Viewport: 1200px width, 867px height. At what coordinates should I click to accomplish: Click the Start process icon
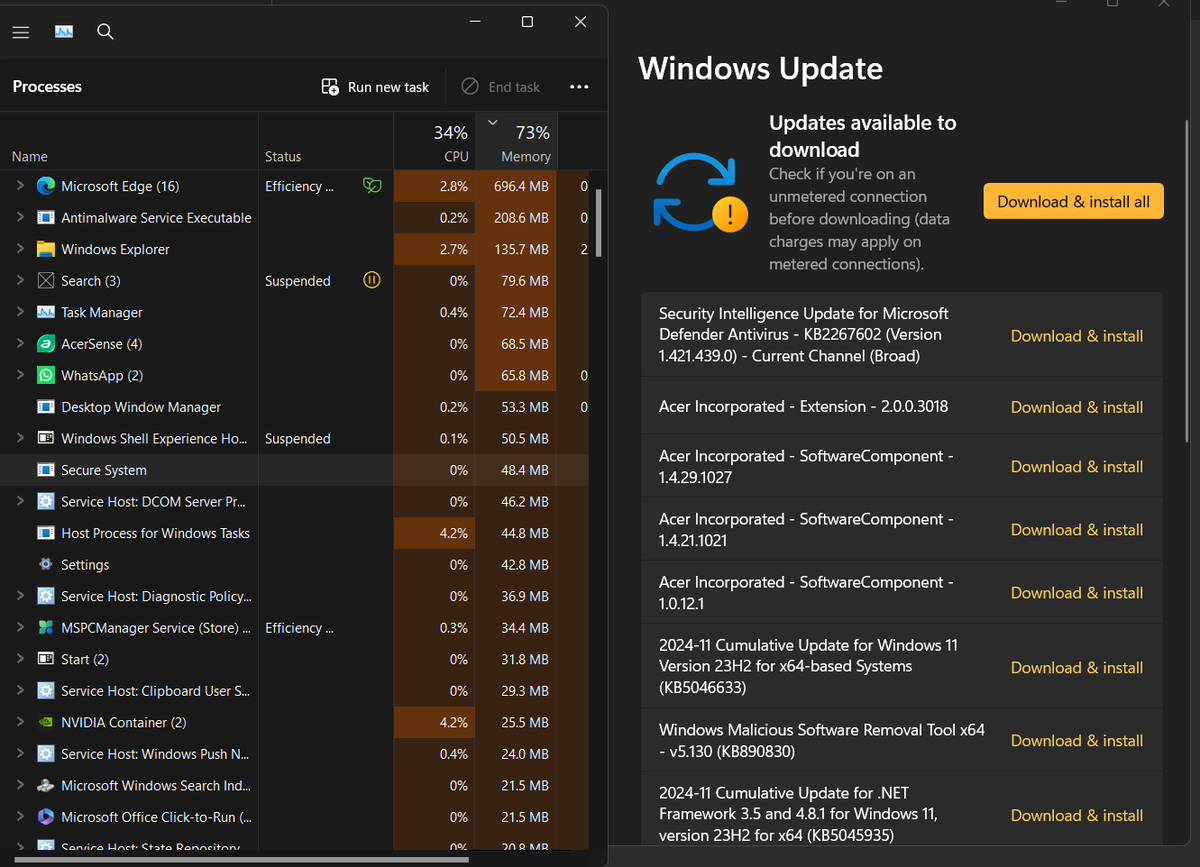(x=45, y=659)
